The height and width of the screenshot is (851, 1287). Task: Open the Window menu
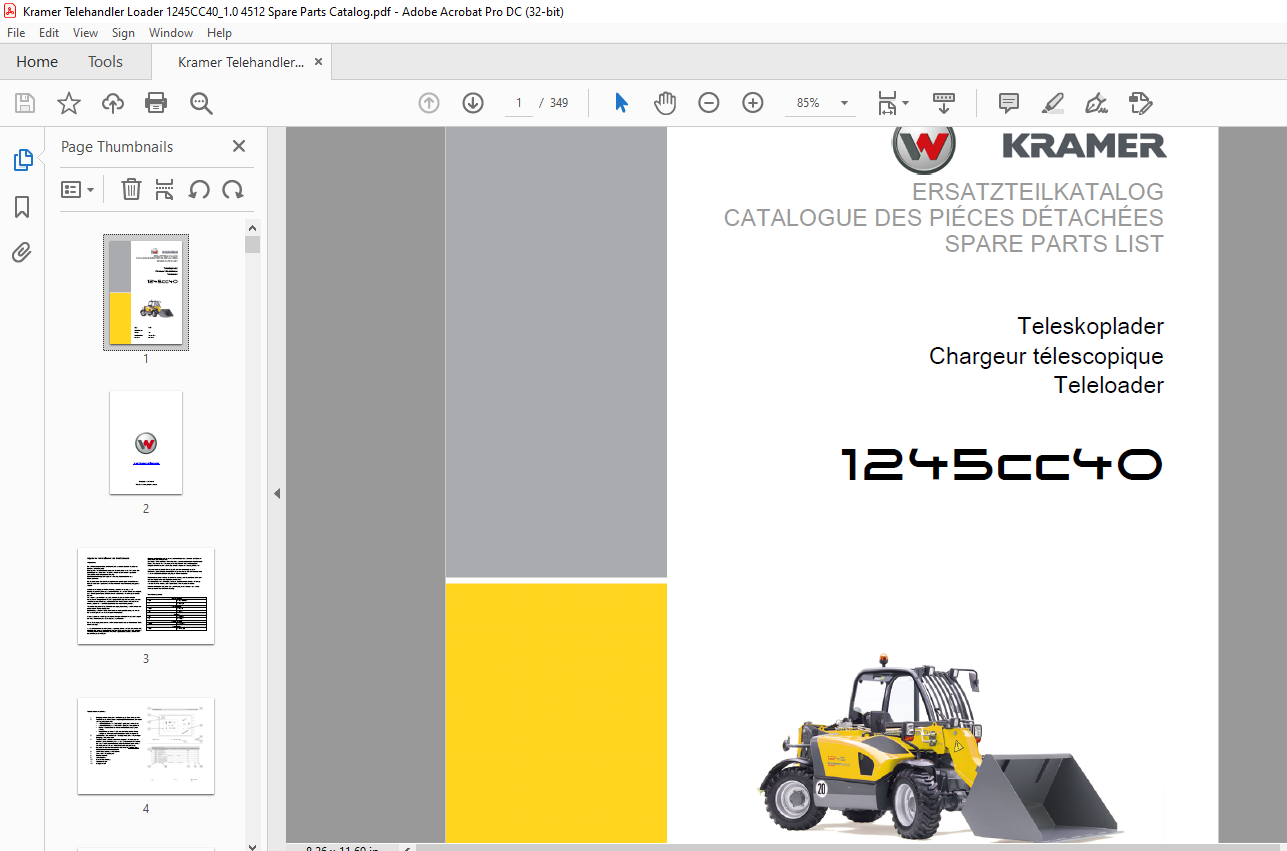tap(171, 33)
